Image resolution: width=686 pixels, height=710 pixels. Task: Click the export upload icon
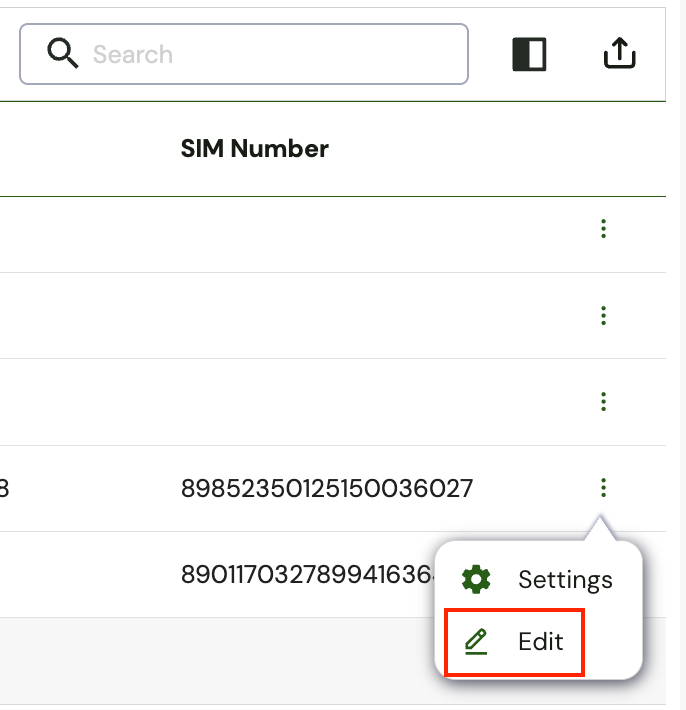pos(619,53)
